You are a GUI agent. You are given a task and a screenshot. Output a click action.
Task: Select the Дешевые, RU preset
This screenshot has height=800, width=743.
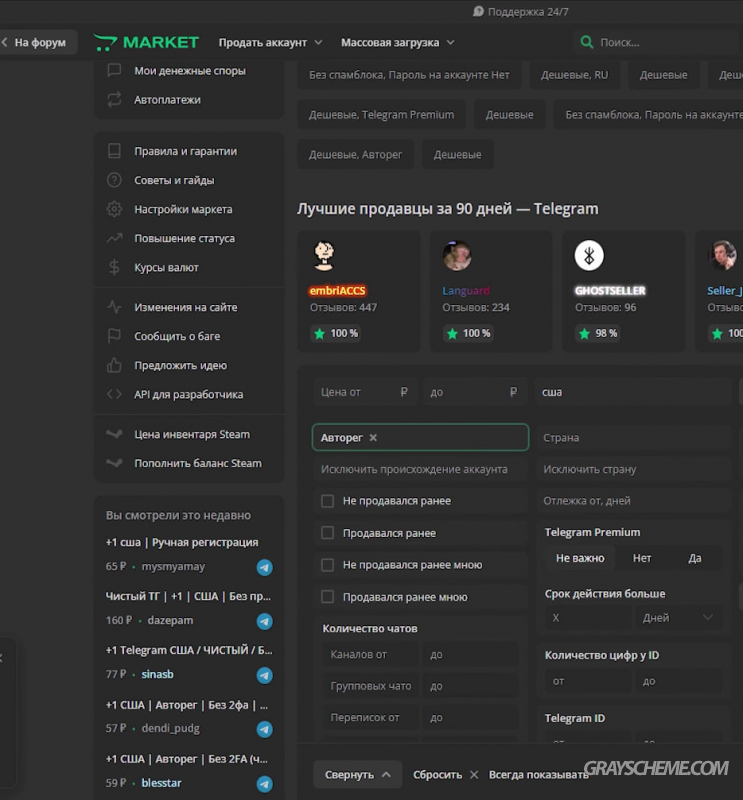574,75
